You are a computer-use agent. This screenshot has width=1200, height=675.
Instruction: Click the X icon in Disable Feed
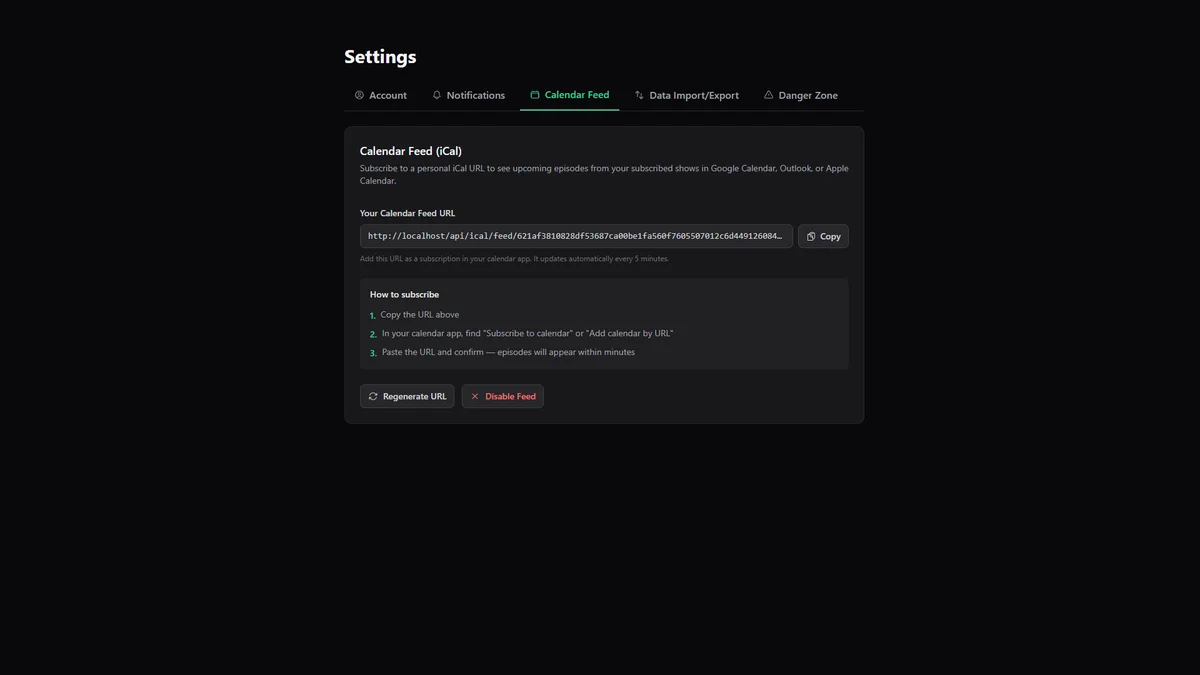click(475, 397)
